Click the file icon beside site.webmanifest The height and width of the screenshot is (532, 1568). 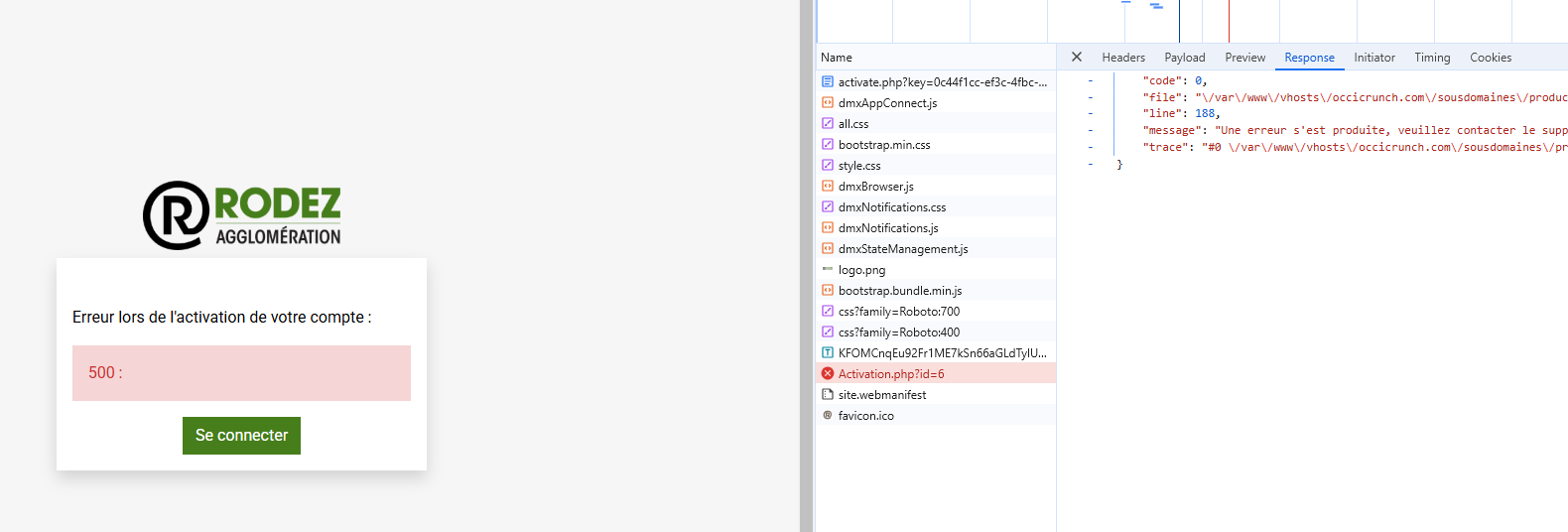828,394
